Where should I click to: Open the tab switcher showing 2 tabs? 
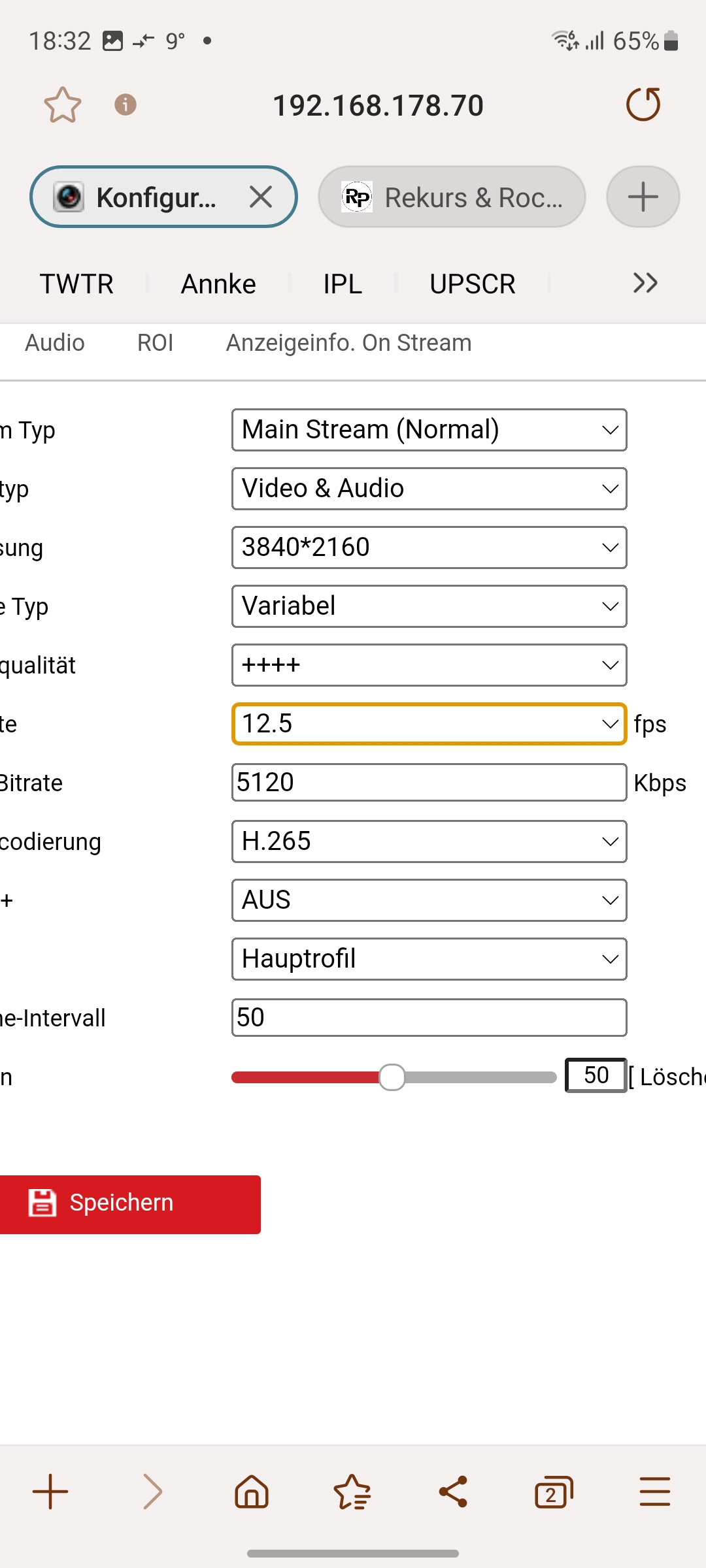pyautogui.click(x=554, y=1492)
